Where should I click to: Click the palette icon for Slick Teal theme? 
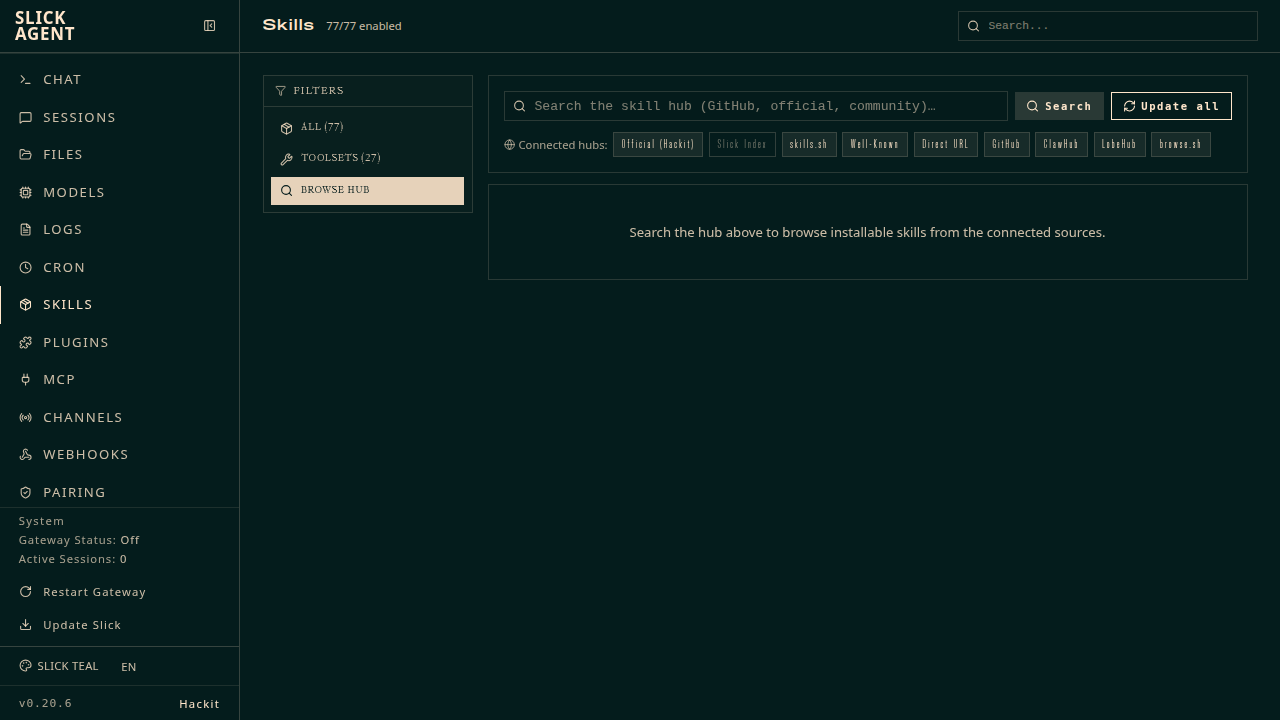[x=25, y=666]
